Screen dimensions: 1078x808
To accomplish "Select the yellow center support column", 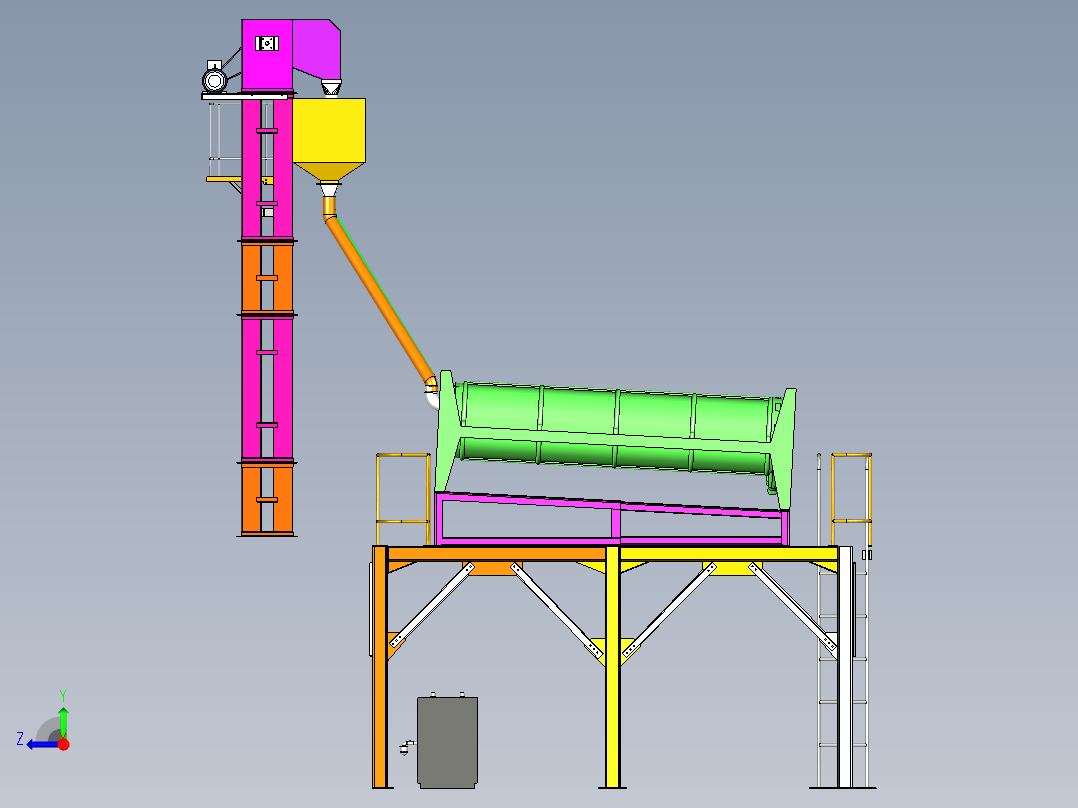I will pos(613,667).
